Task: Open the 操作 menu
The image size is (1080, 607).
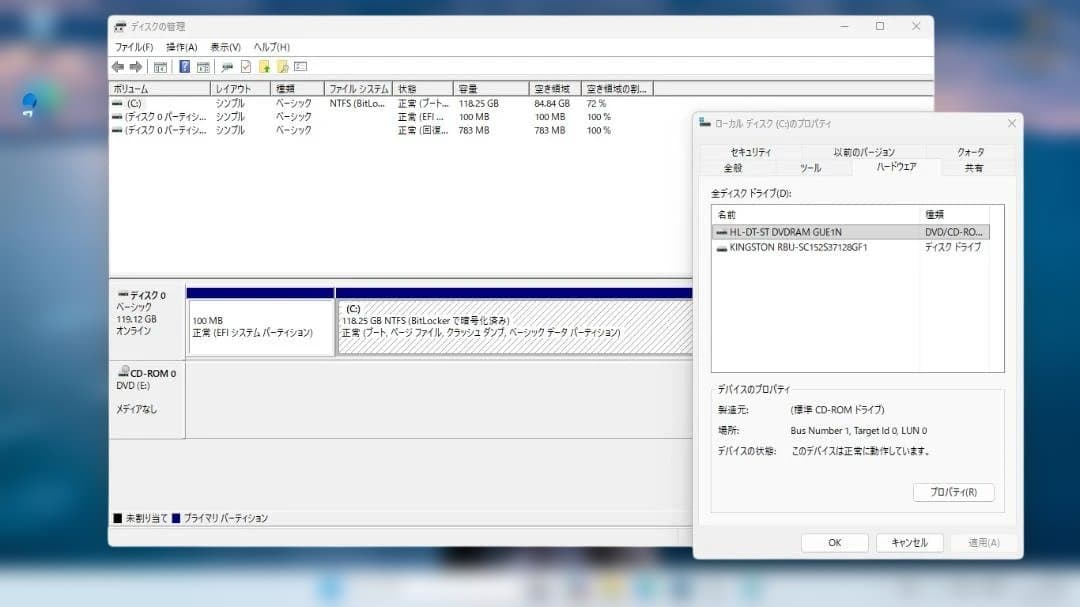Action: tap(180, 46)
